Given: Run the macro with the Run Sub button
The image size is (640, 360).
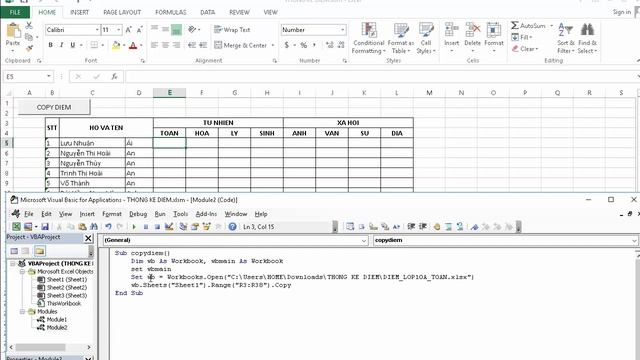Looking at the screenshot, I should click(x=134, y=227).
